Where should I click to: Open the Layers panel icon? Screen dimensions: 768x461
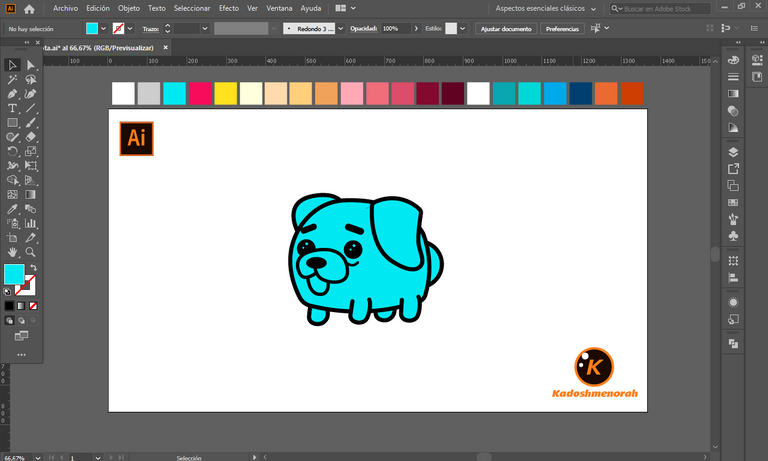pos(733,152)
